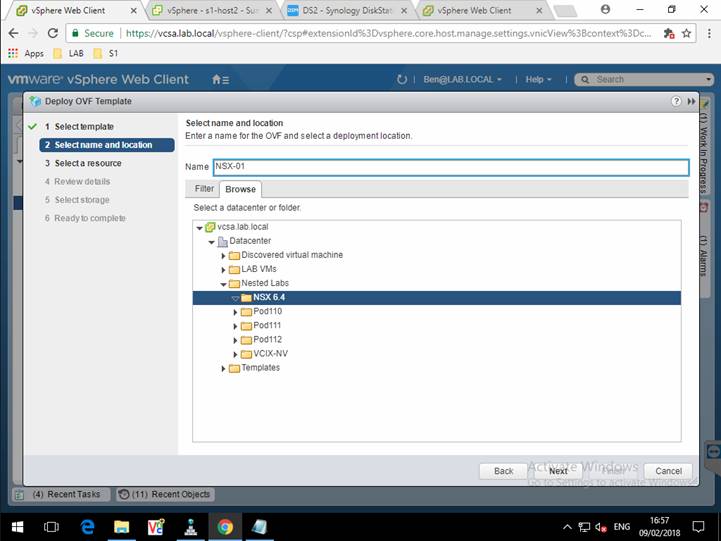Switch to Chrome in the taskbar

[x=225, y=527]
